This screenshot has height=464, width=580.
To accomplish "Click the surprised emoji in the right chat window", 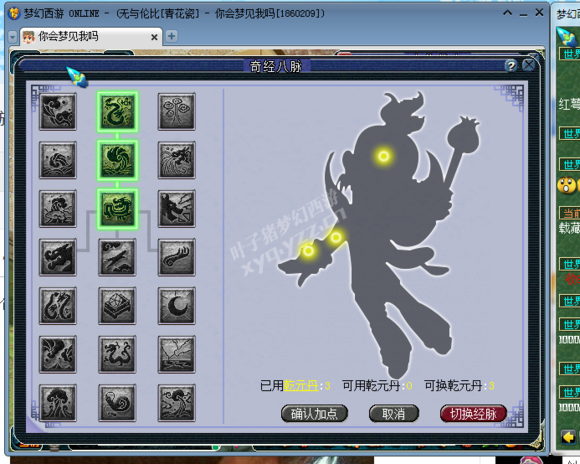I will pos(566,185).
